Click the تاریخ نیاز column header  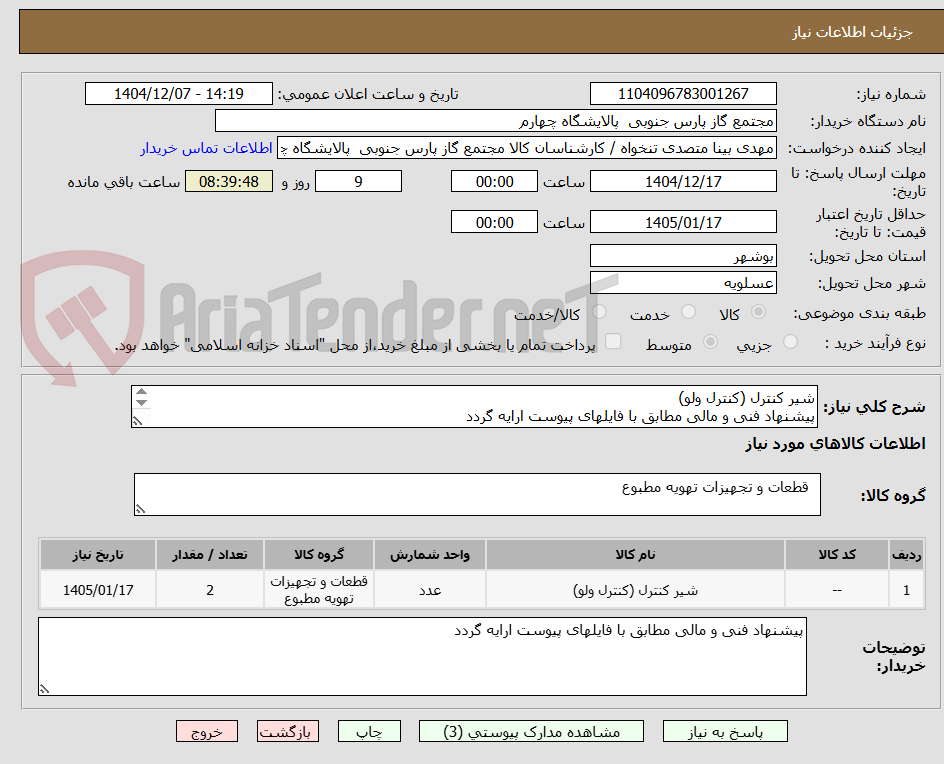[98, 554]
